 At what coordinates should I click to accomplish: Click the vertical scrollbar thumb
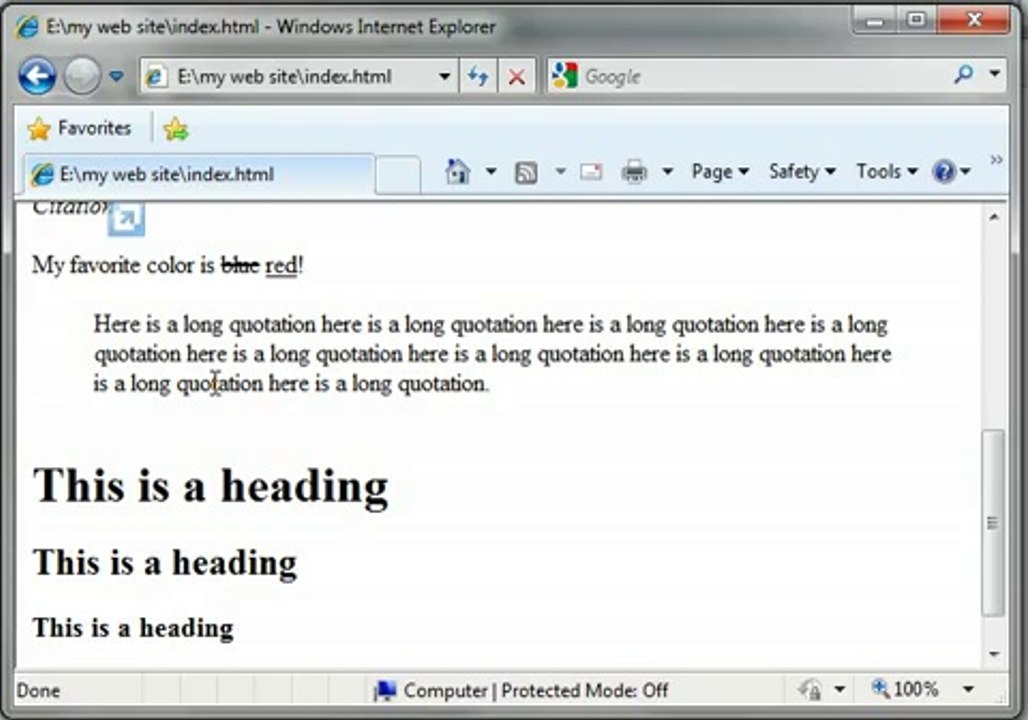993,523
